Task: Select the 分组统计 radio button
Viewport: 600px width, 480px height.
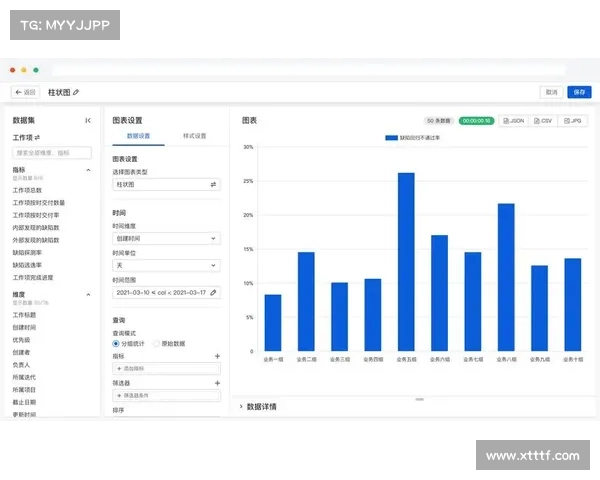Action: pyautogui.click(x=116, y=343)
